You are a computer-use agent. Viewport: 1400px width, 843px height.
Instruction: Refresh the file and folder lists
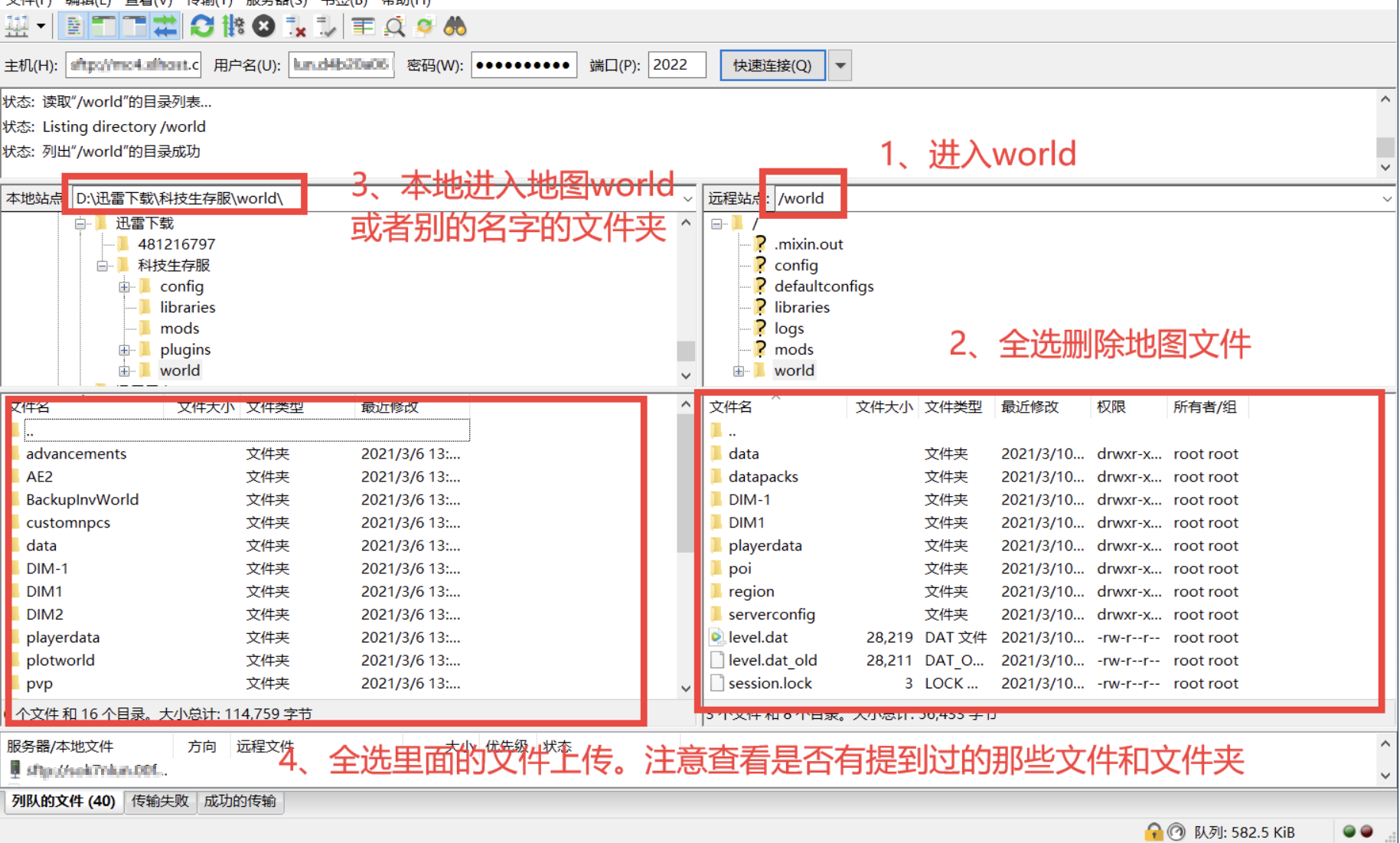(x=202, y=27)
